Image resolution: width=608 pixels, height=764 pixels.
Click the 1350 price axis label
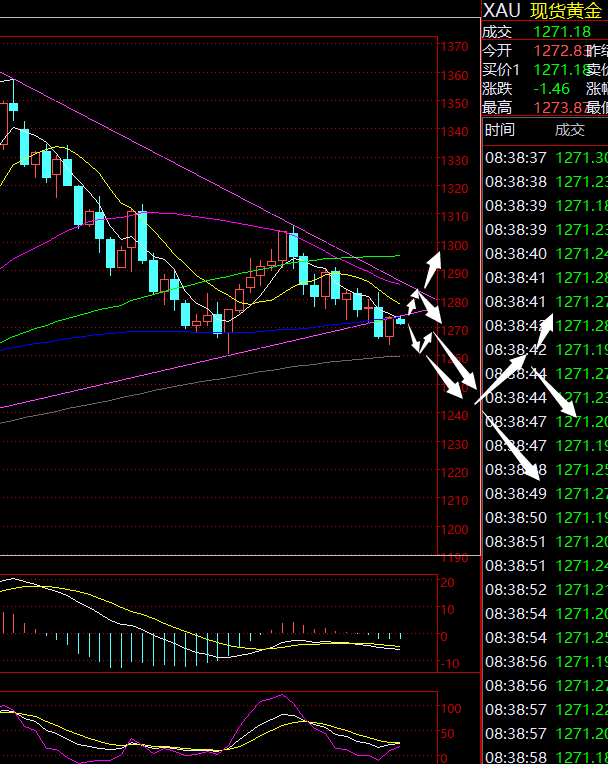tap(455, 104)
